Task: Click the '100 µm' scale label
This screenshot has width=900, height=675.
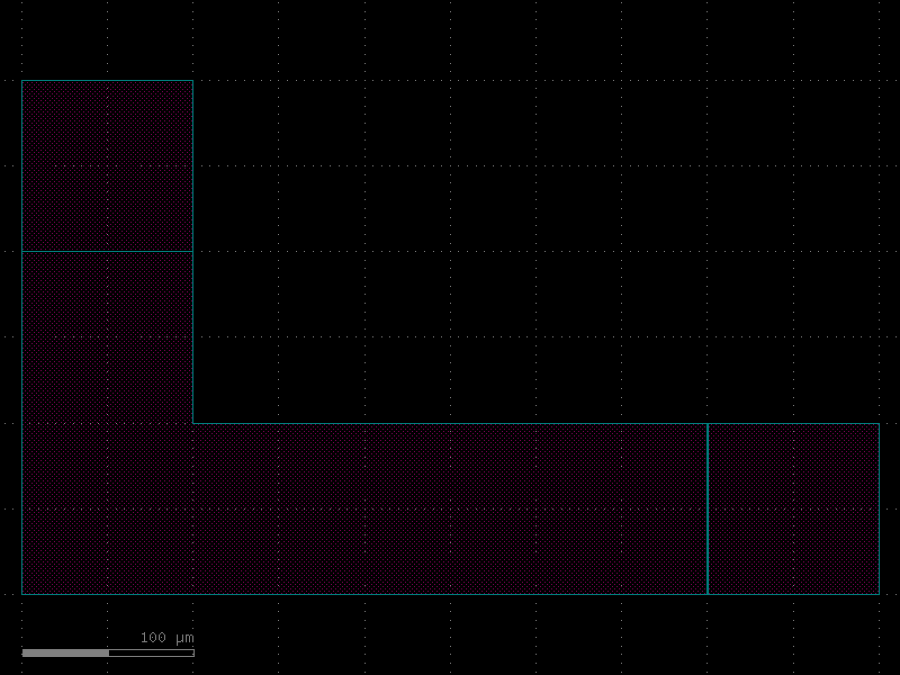Action: click(x=167, y=638)
